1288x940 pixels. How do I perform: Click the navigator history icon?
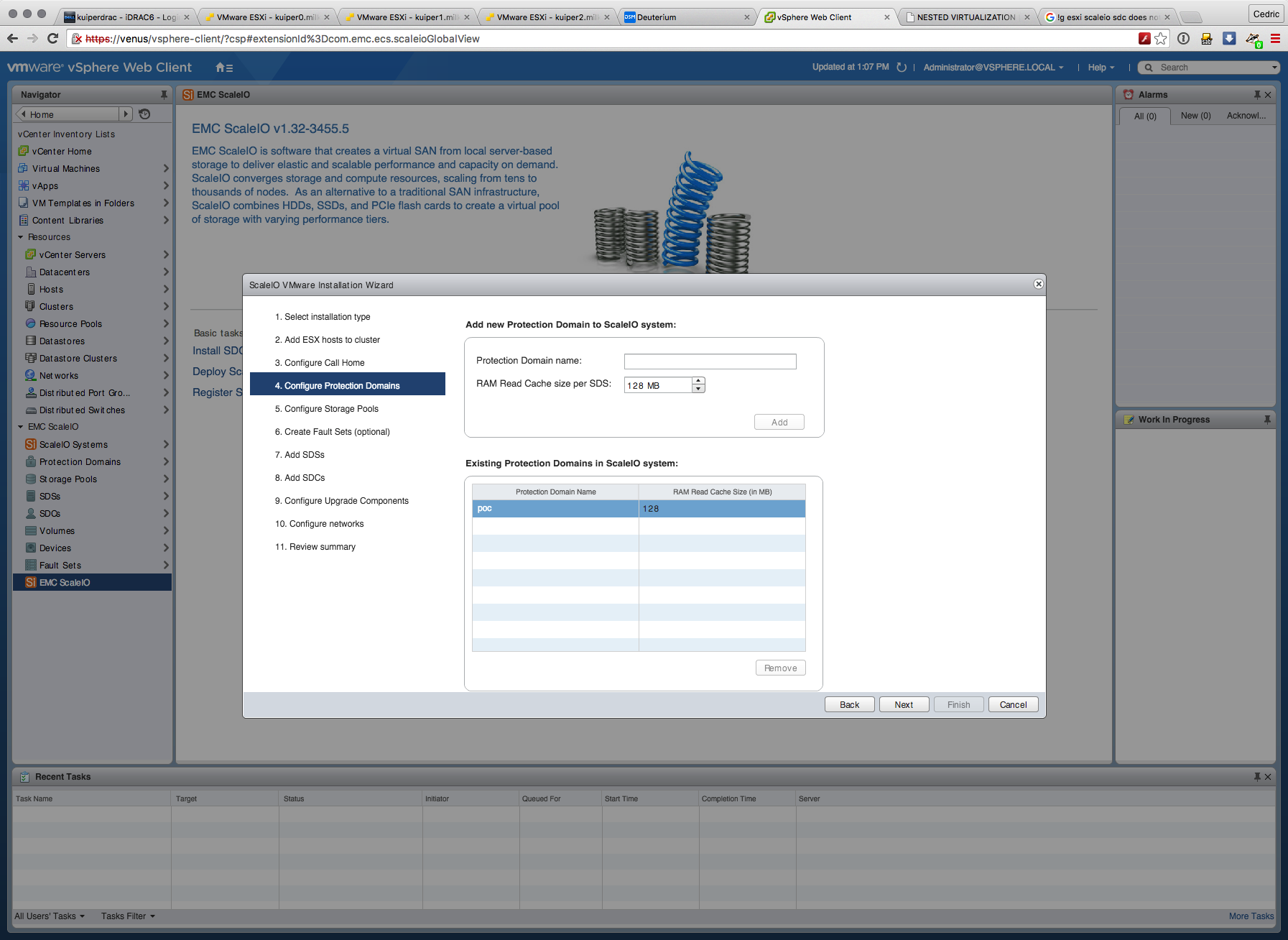click(144, 114)
